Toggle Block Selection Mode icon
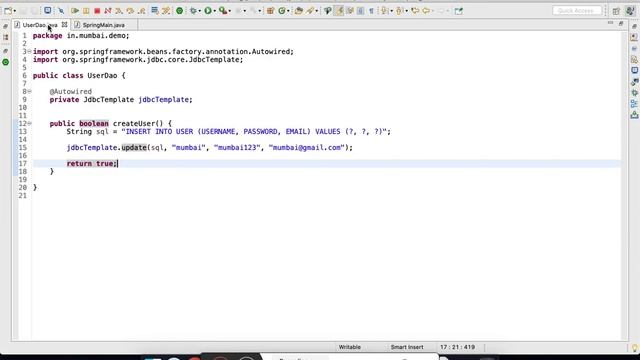 click(x=360, y=11)
